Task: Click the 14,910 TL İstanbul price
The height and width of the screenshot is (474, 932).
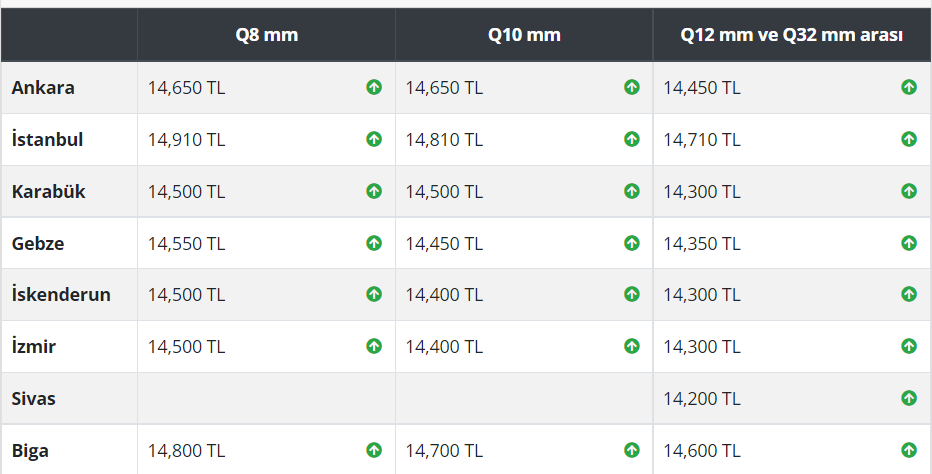Action: [187, 139]
